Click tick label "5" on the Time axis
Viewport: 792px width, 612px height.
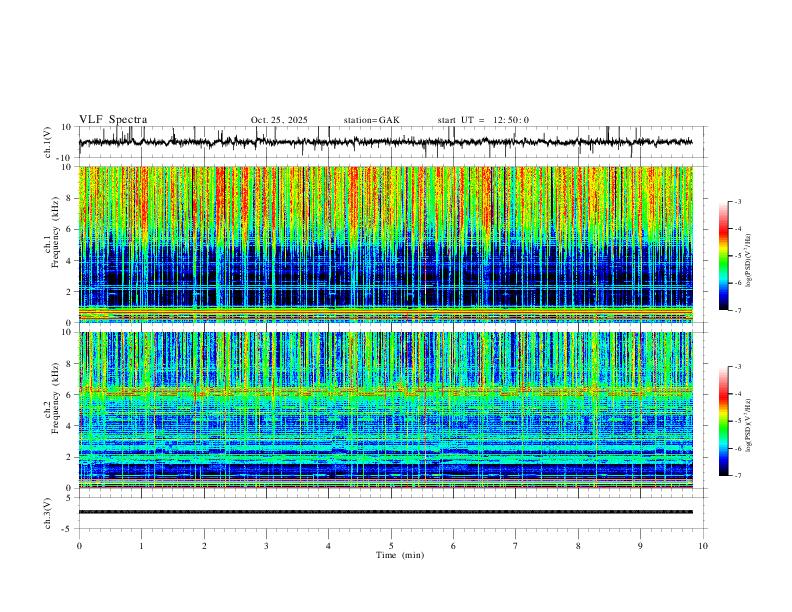pyautogui.click(x=391, y=546)
